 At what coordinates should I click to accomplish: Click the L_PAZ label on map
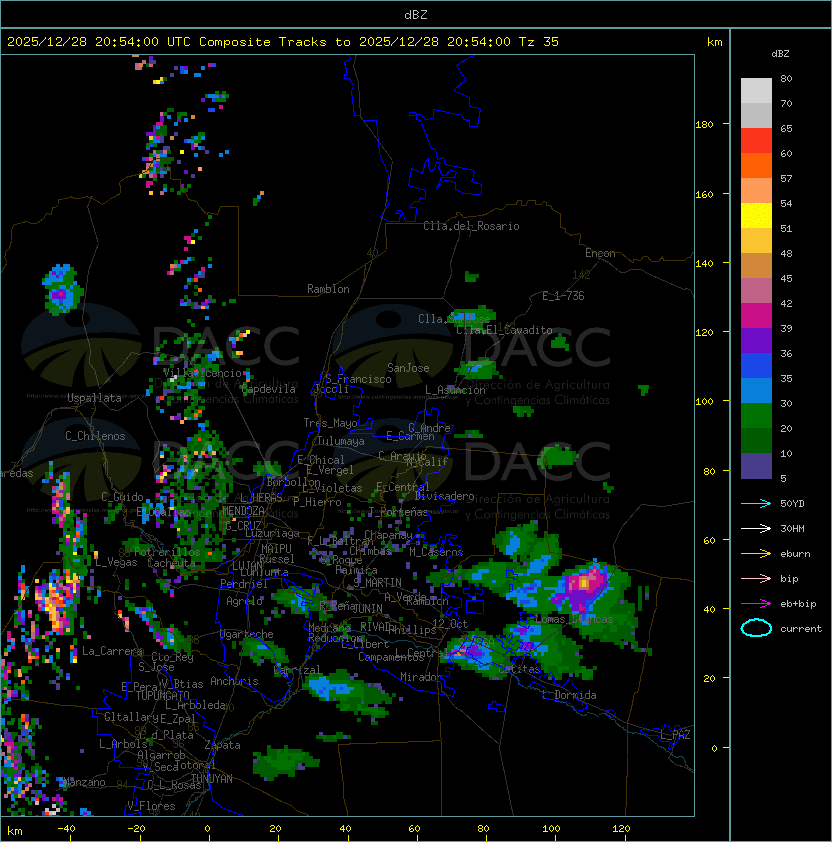(675, 735)
